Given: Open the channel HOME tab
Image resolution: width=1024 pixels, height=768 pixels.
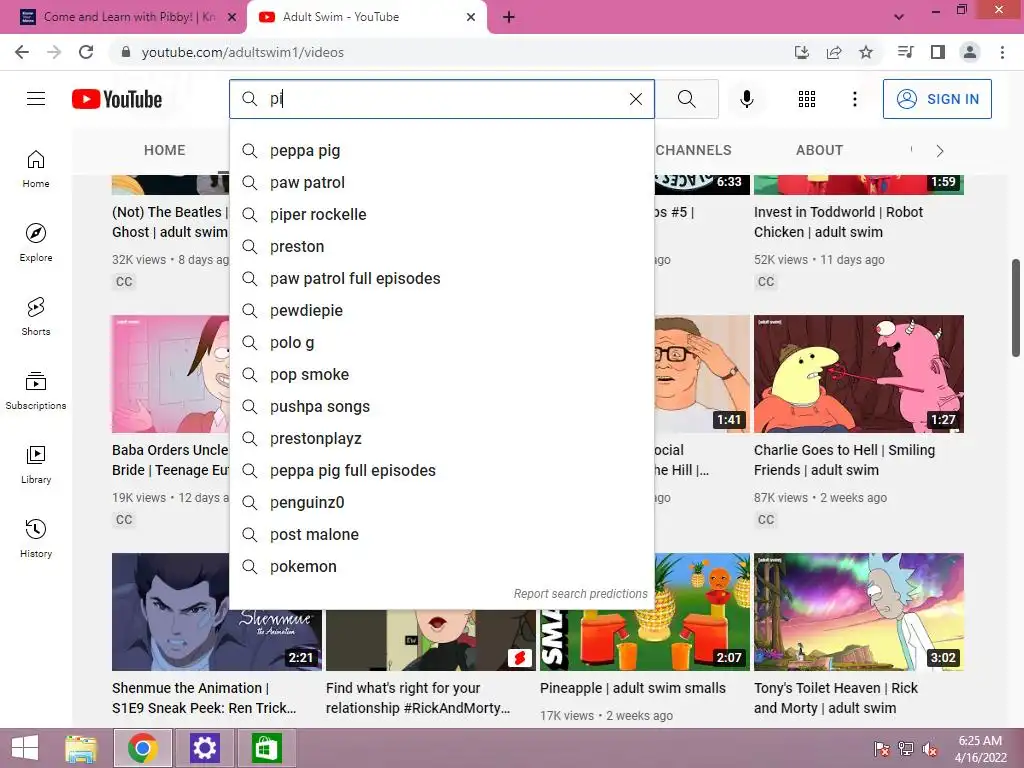Looking at the screenshot, I should (165, 150).
